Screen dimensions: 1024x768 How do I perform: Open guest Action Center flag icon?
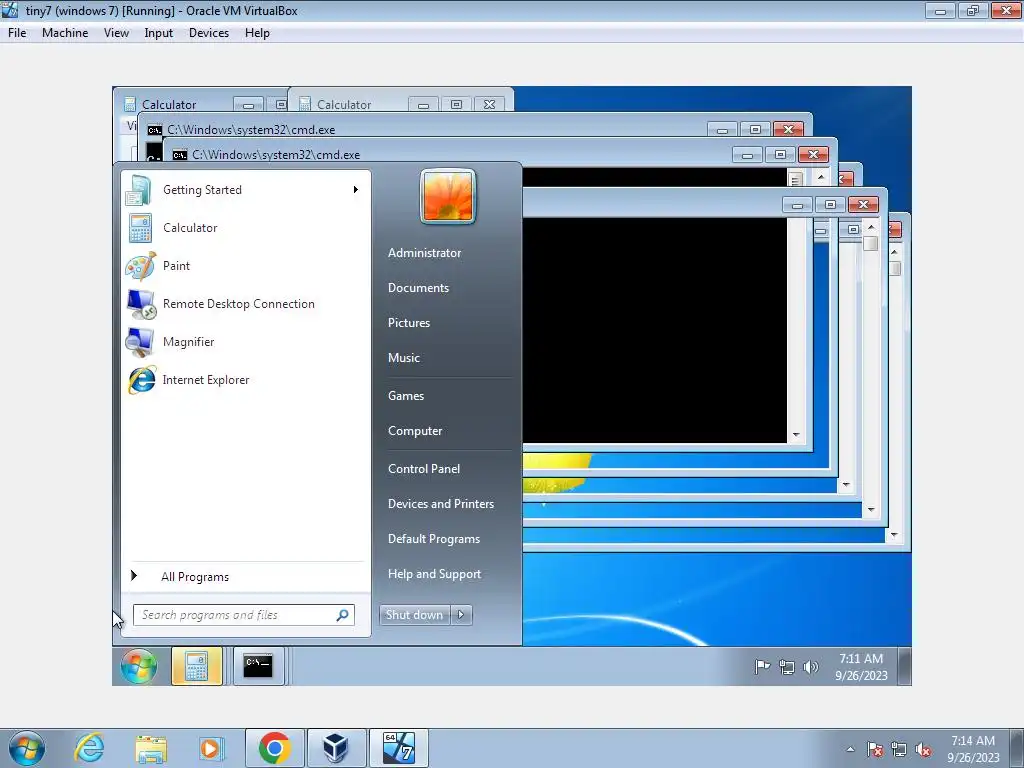tap(762, 667)
